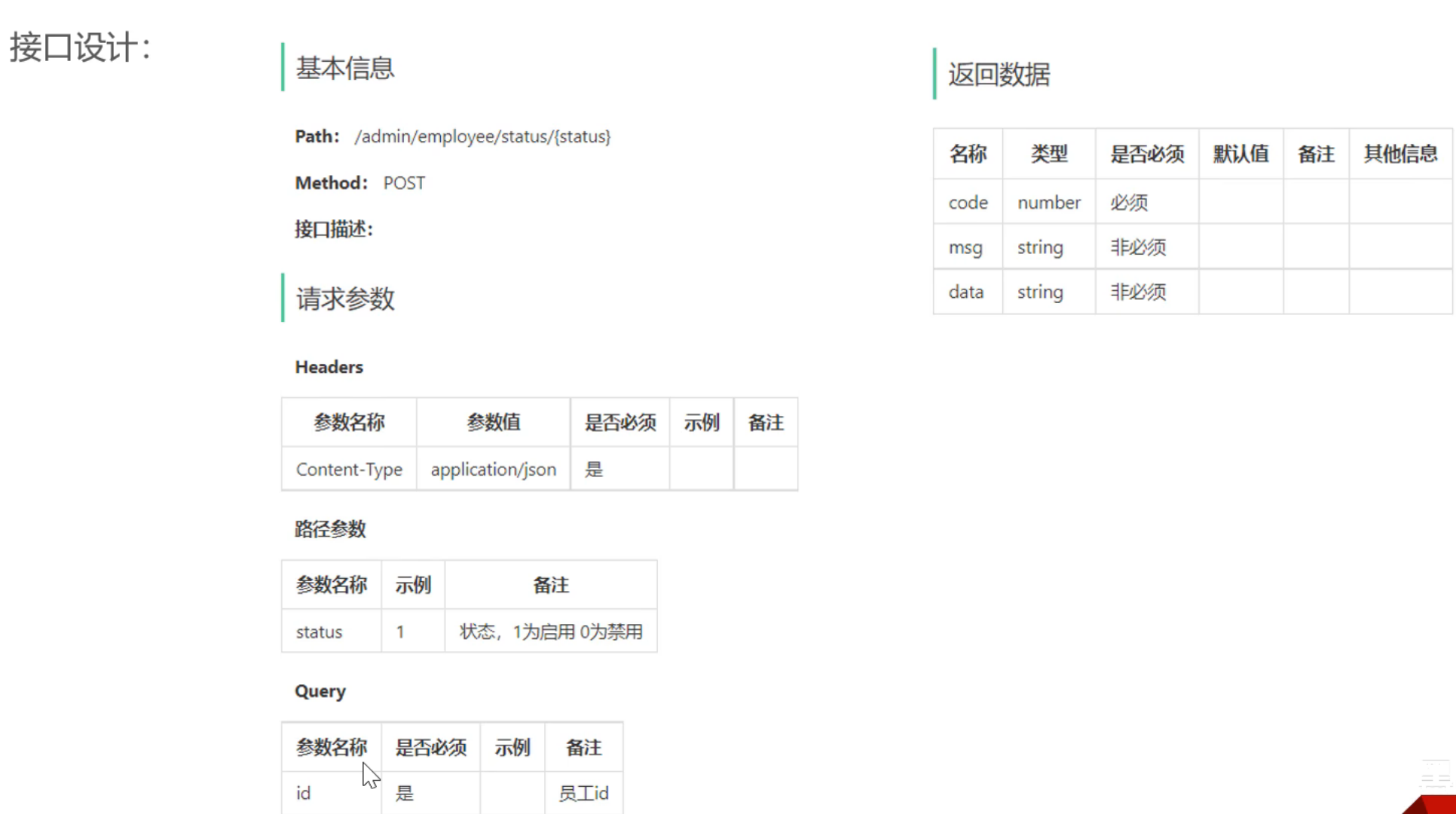Image resolution: width=1456 pixels, height=814 pixels.
Task: Click 示例 header in Query table
Action: 512,747
